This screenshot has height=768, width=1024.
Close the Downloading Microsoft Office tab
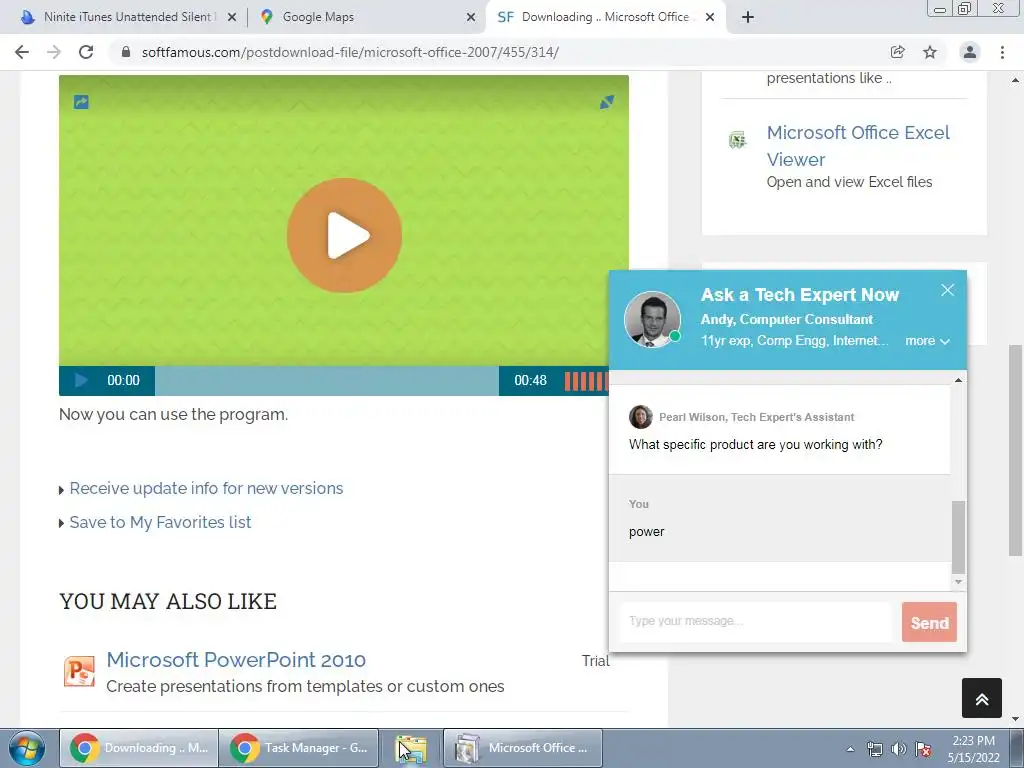711,18
